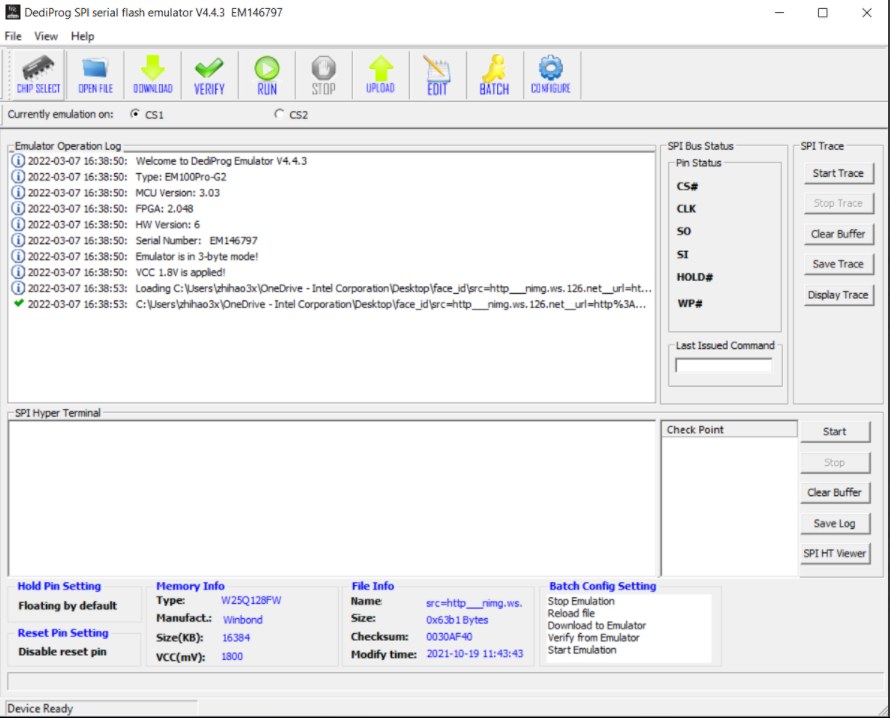Switch emulation to CS2
The height and width of the screenshot is (718, 890).
pyautogui.click(x=280, y=114)
